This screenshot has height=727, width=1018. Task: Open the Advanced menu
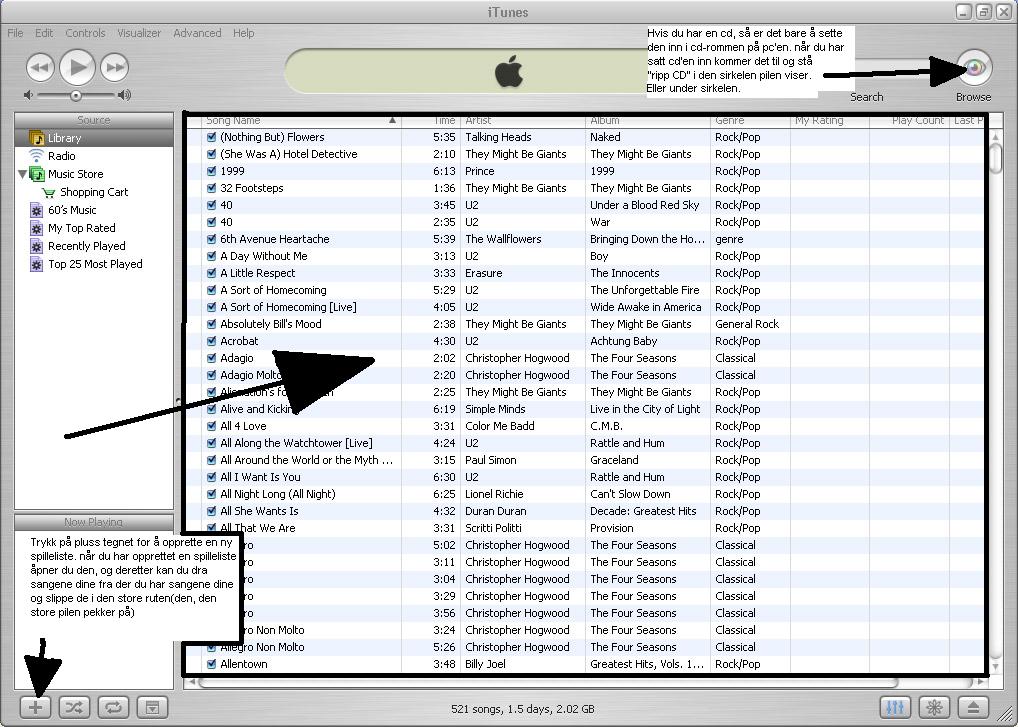point(197,32)
